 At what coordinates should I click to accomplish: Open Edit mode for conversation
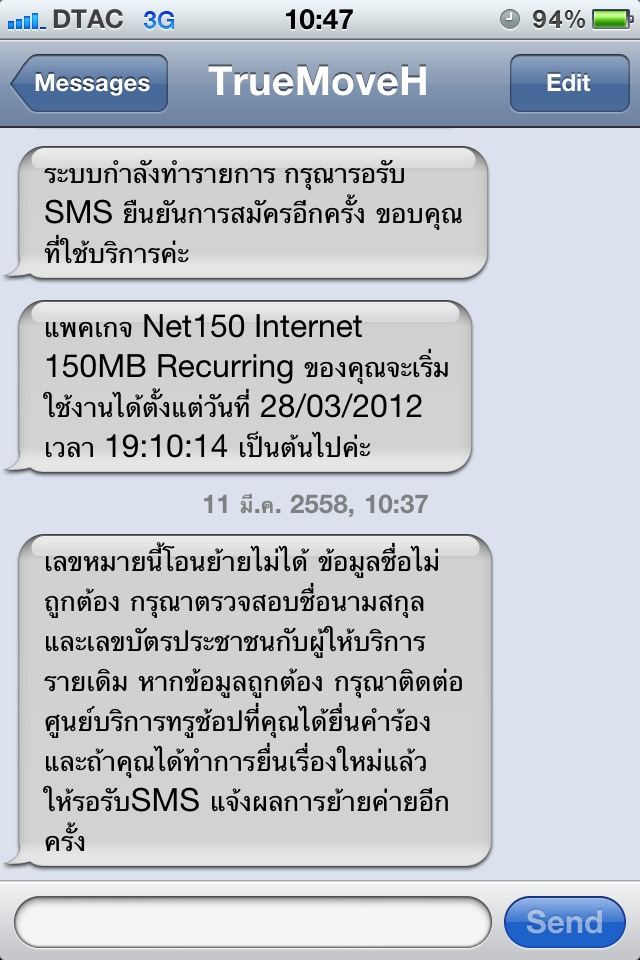(569, 83)
